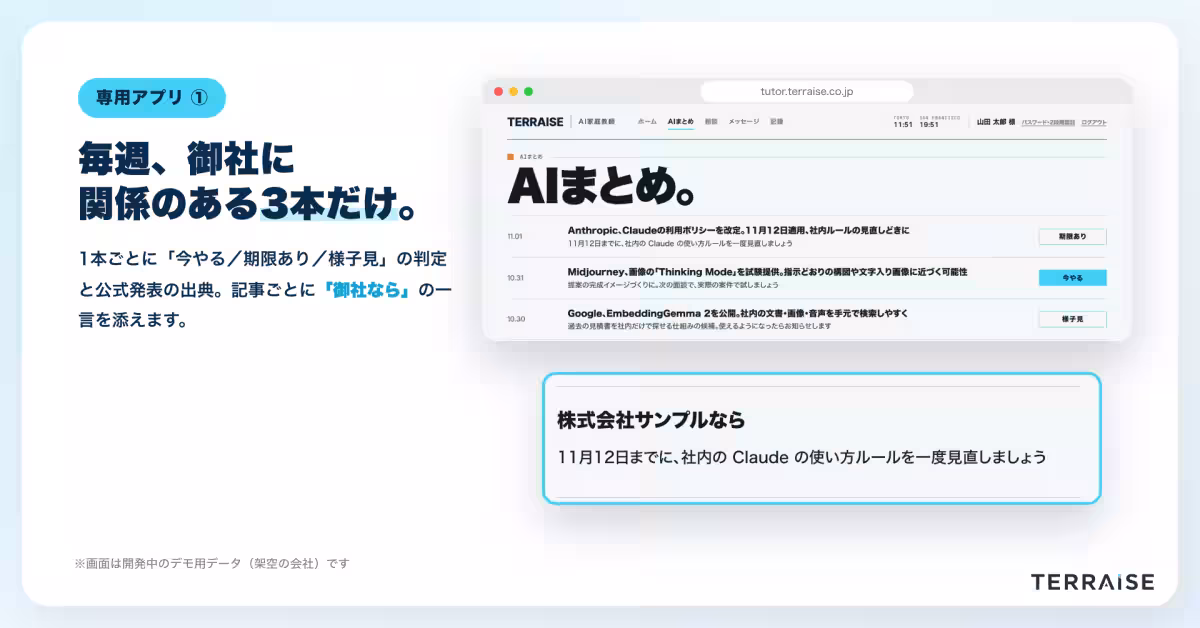This screenshot has height=628, width=1200.
Task: Click the blue 今やる status button
Action: 1072,278
